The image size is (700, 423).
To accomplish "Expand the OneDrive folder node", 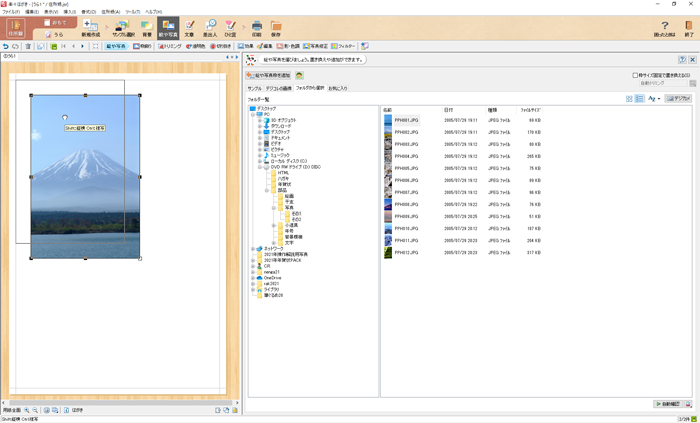I will [253, 277].
